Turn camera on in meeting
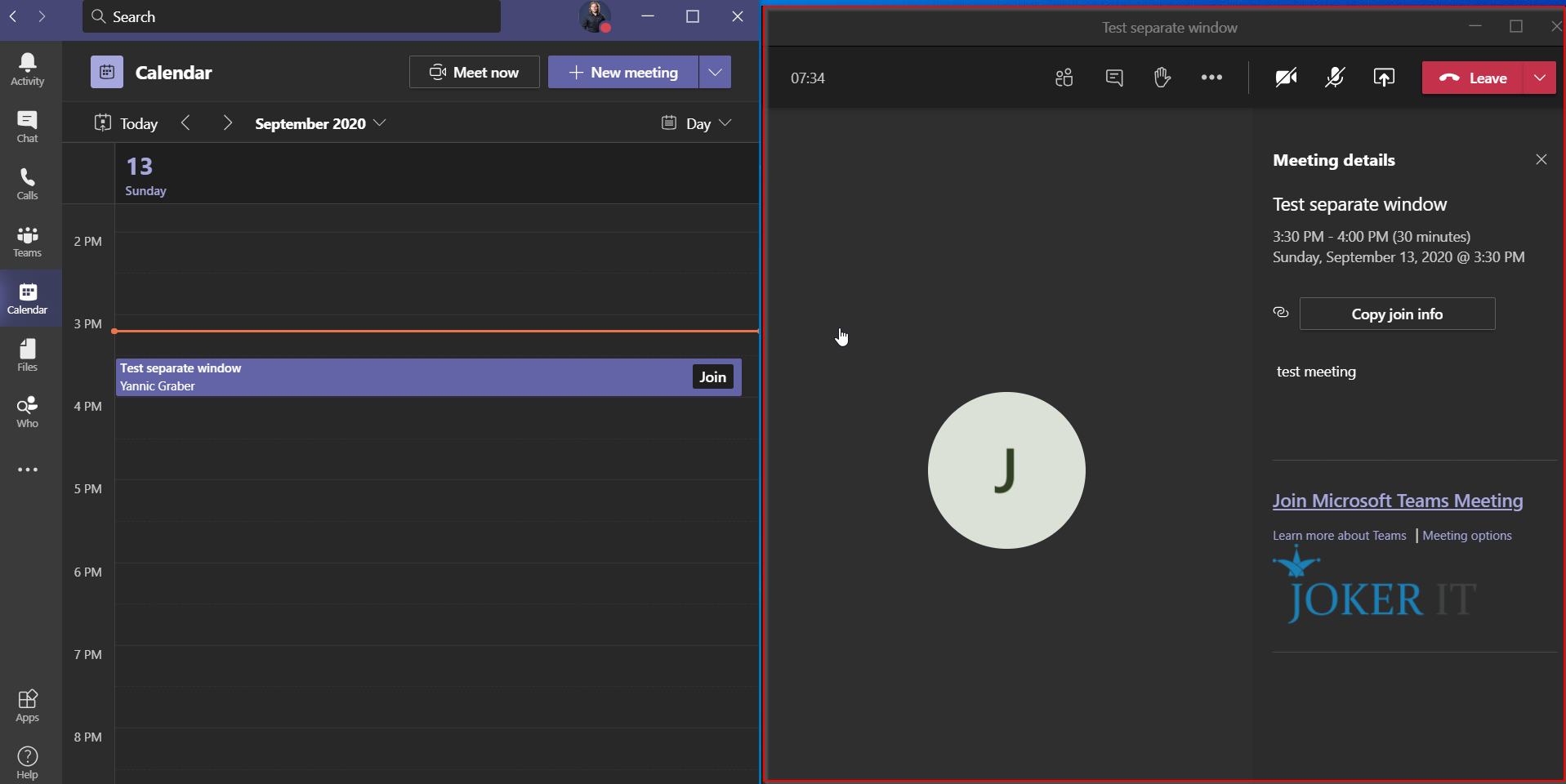Image resolution: width=1566 pixels, height=784 pixels. click(x=1286, y=78)
